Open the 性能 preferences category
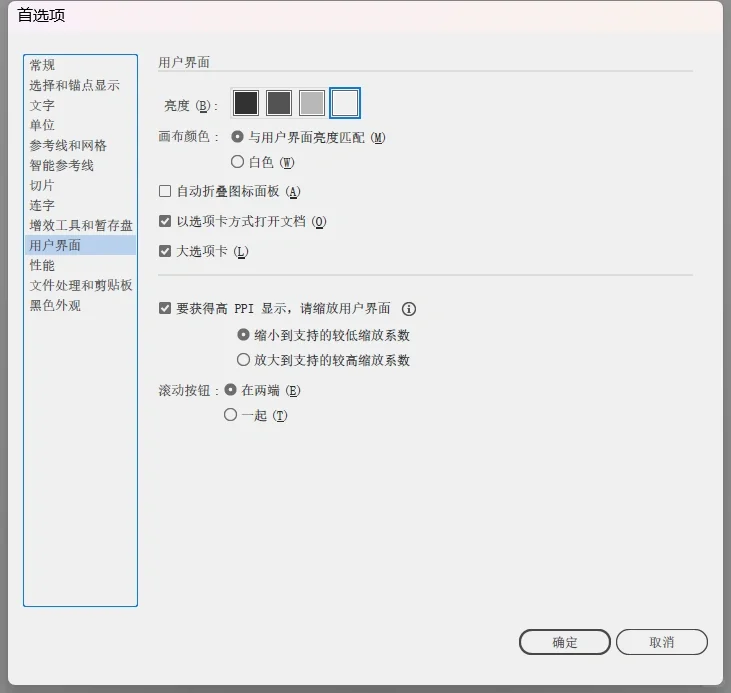Viewport: 731px width, 693px height. 80,265
